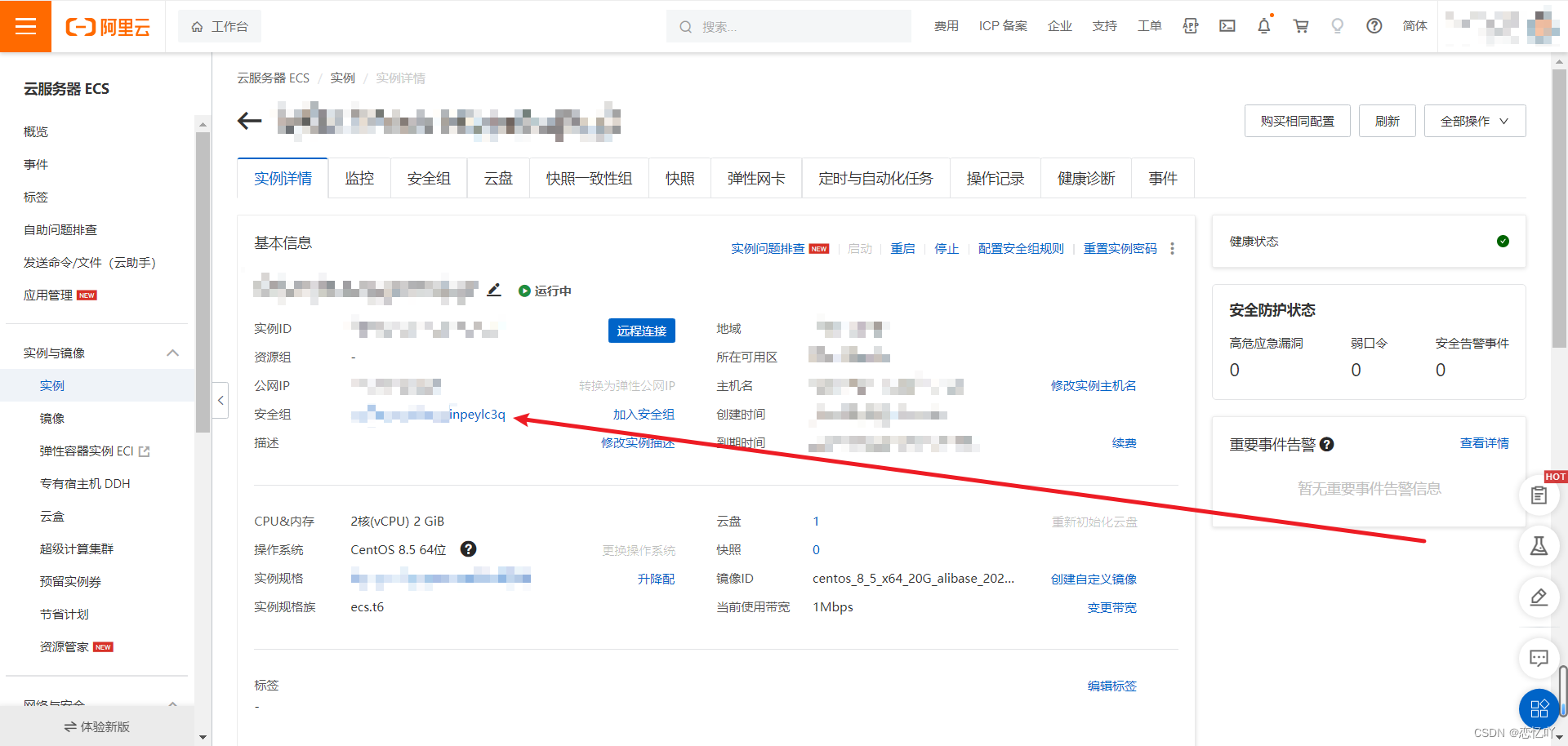
Task: Click 变更带宽 link
Action: pos(1111,607)
